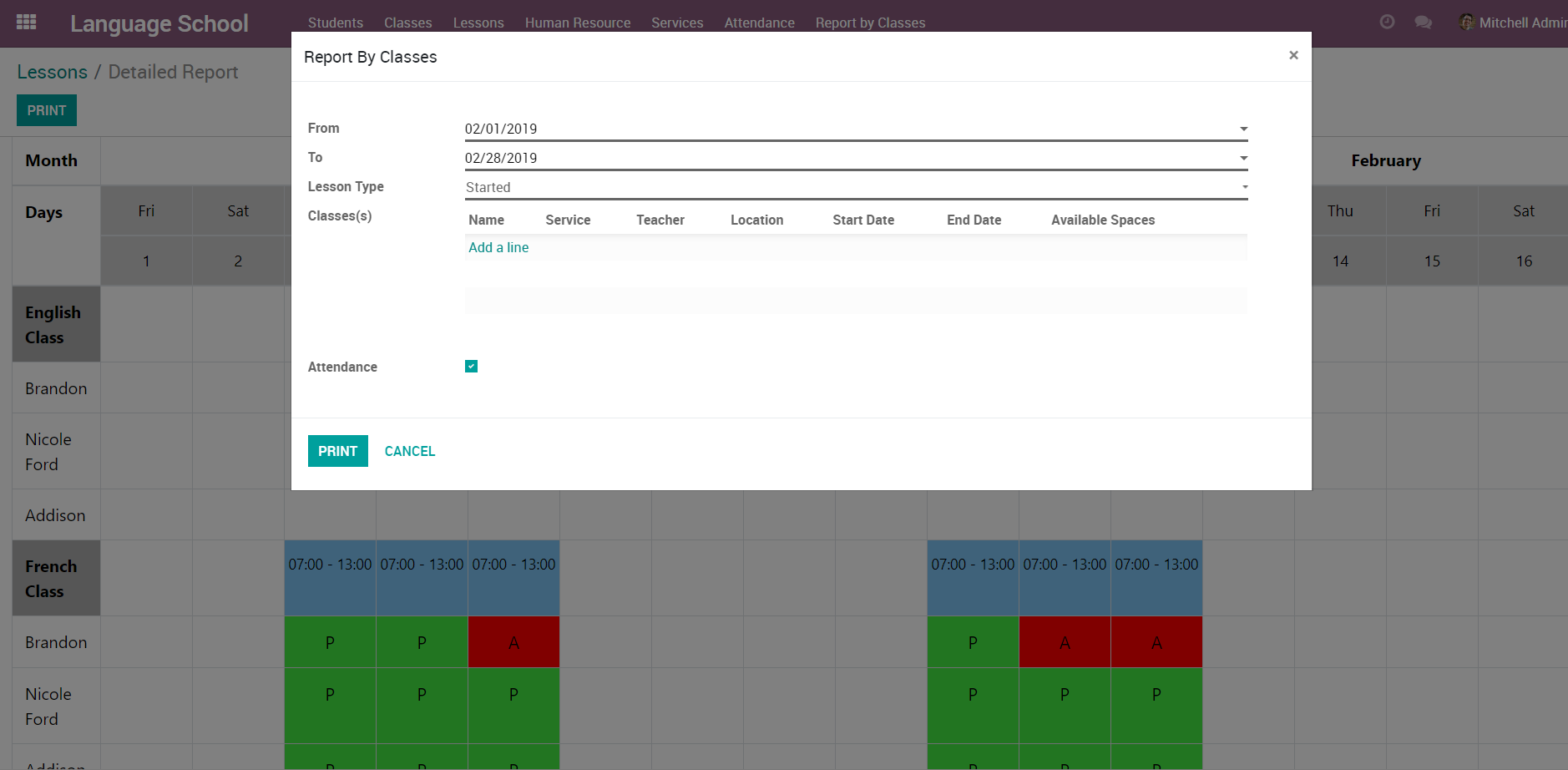Image resolution: width=1568 pixels, height=770 pixels.
Task: Expand the To date dropdown arrow
Action: coord(1243,158)
